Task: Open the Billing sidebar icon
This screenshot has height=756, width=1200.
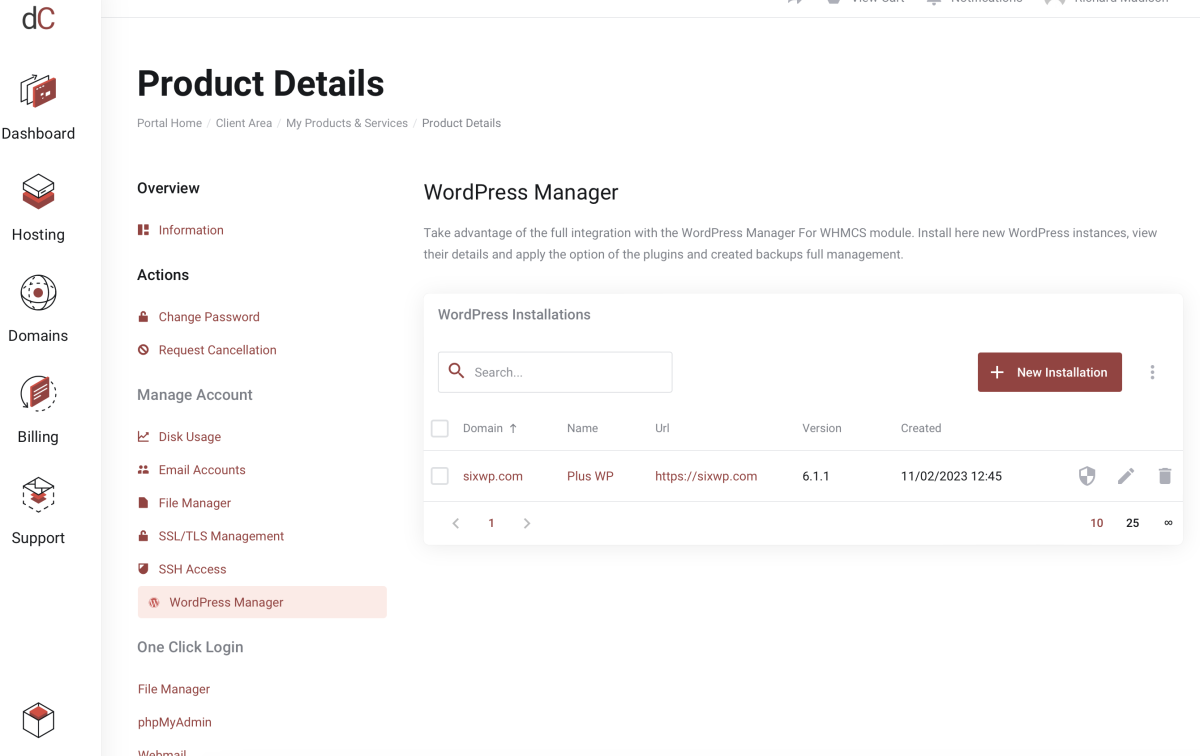Action: [x=38, y=394]
